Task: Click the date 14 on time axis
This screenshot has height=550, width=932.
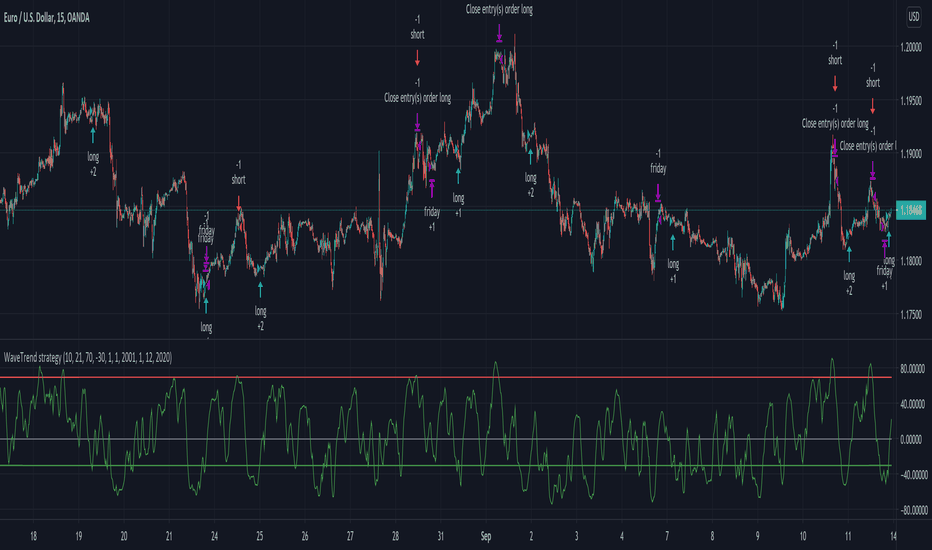Action: coord(893,536)
